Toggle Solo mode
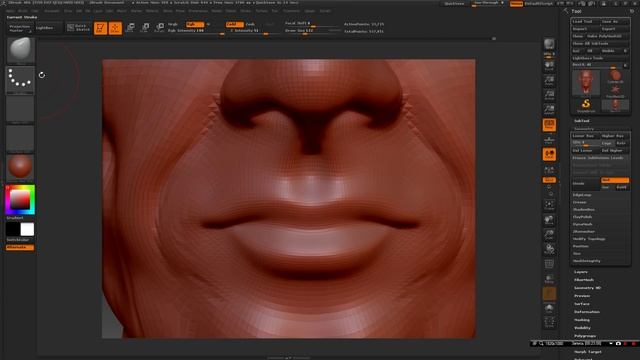 [549, 307]
